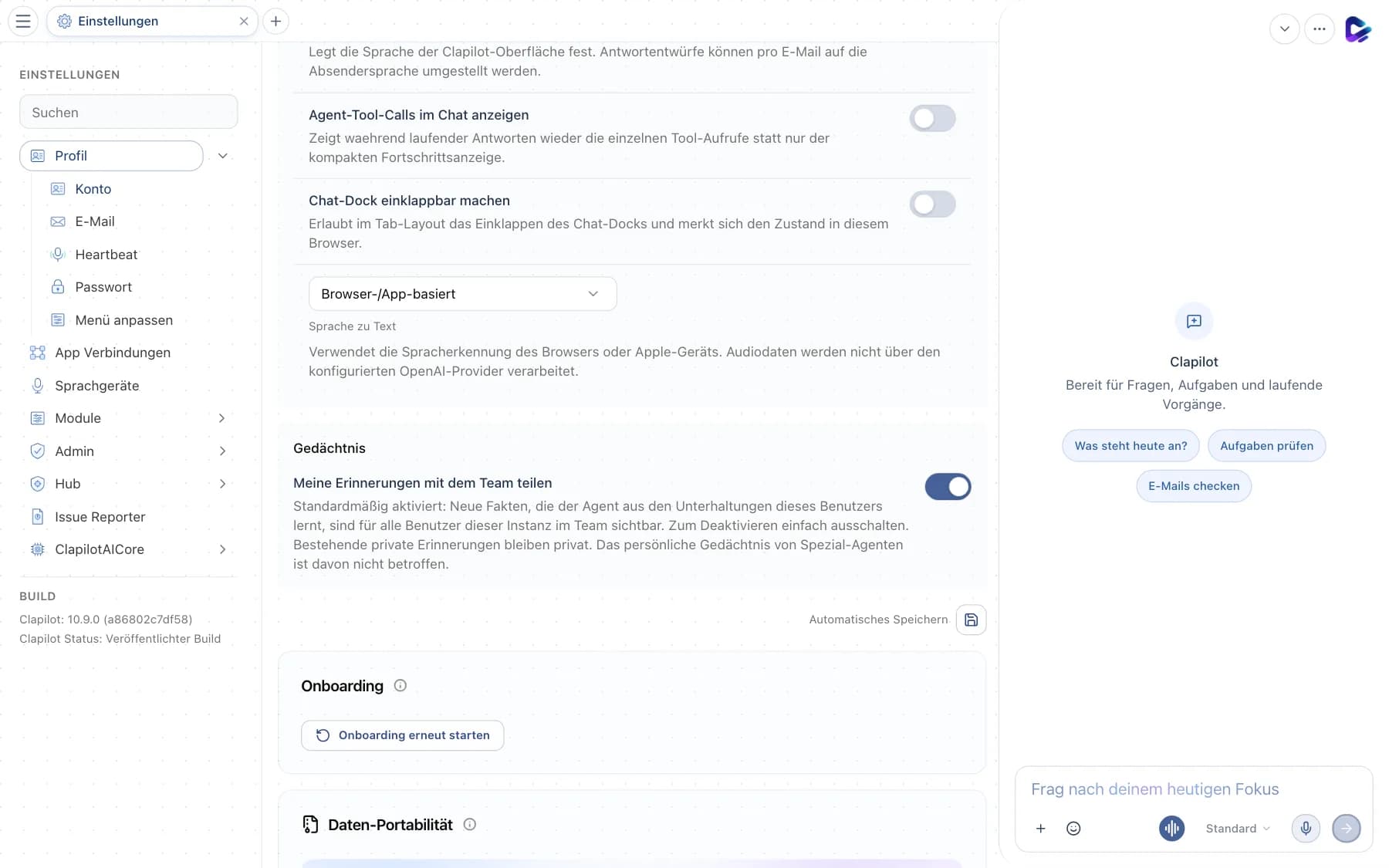Open E-Mail settings

point(94,221)
